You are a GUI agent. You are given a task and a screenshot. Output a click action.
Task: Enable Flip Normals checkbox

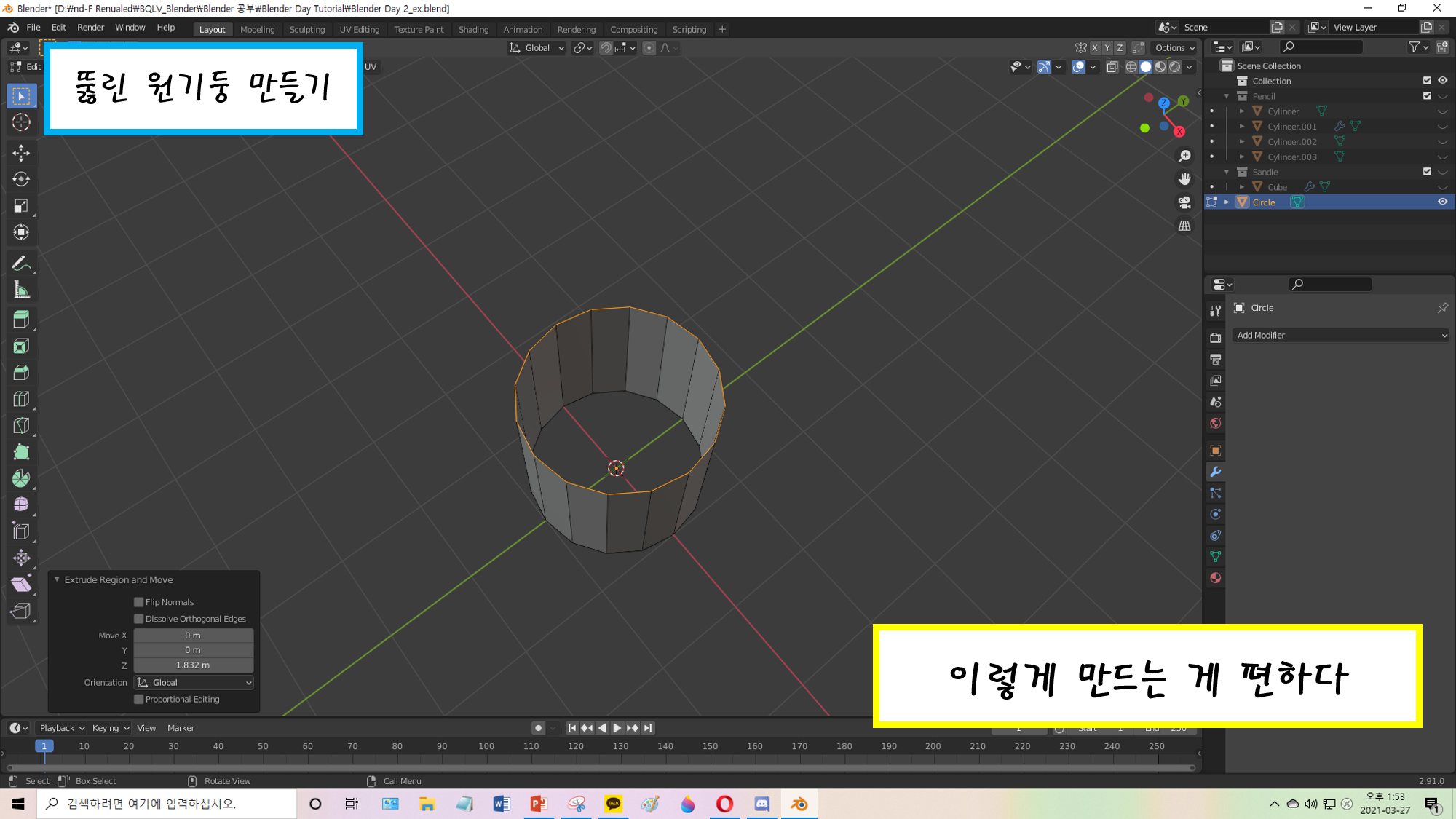[x=139, y=602]
